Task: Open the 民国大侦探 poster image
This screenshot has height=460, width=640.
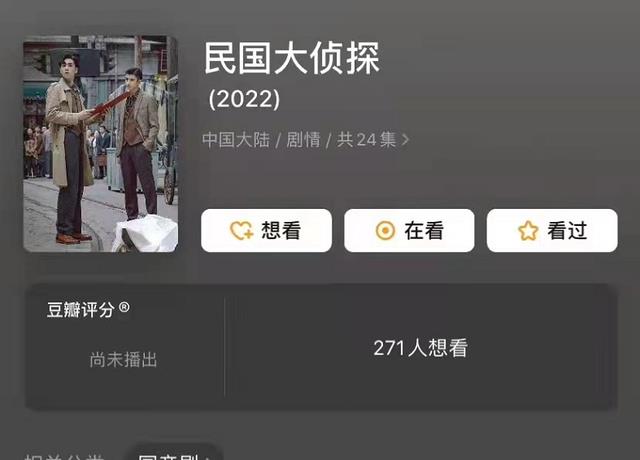Action: (x=100, y=144)
